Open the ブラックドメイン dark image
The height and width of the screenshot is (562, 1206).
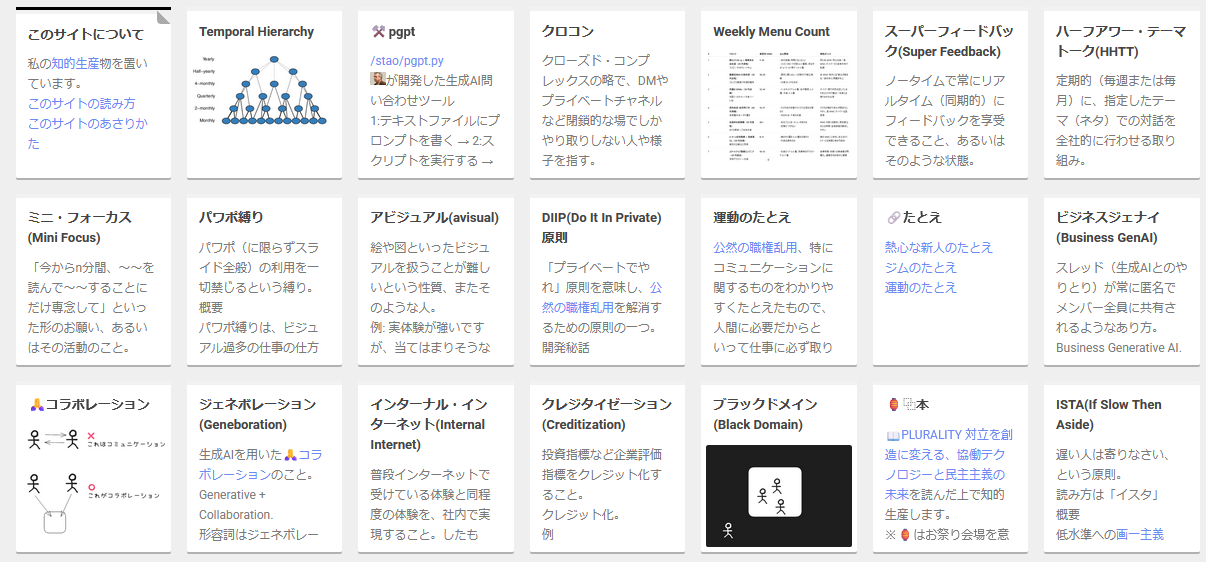[778, 496]
